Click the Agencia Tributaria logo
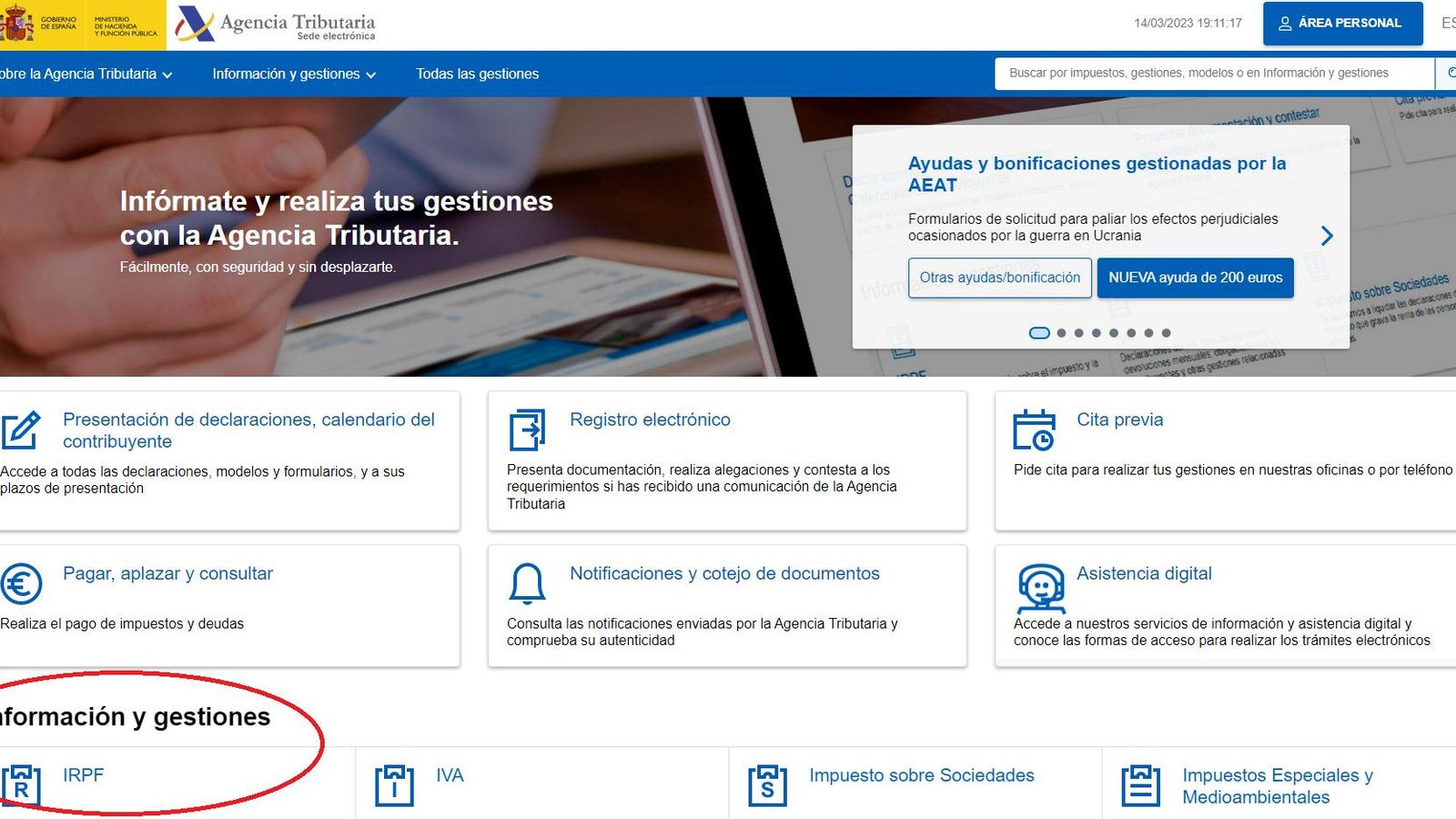This screenshot has height=819, width=1456. click(275, 24)
